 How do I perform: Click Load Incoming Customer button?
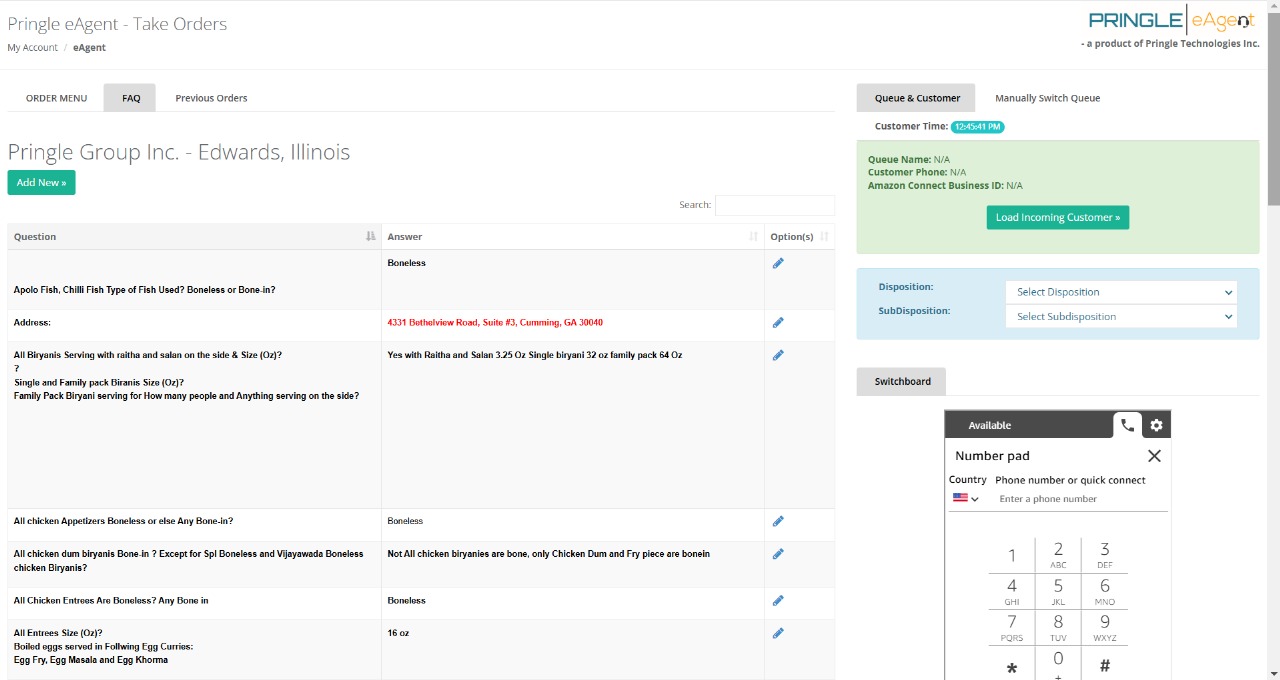pyautogui.click(x=1058, y=218)
